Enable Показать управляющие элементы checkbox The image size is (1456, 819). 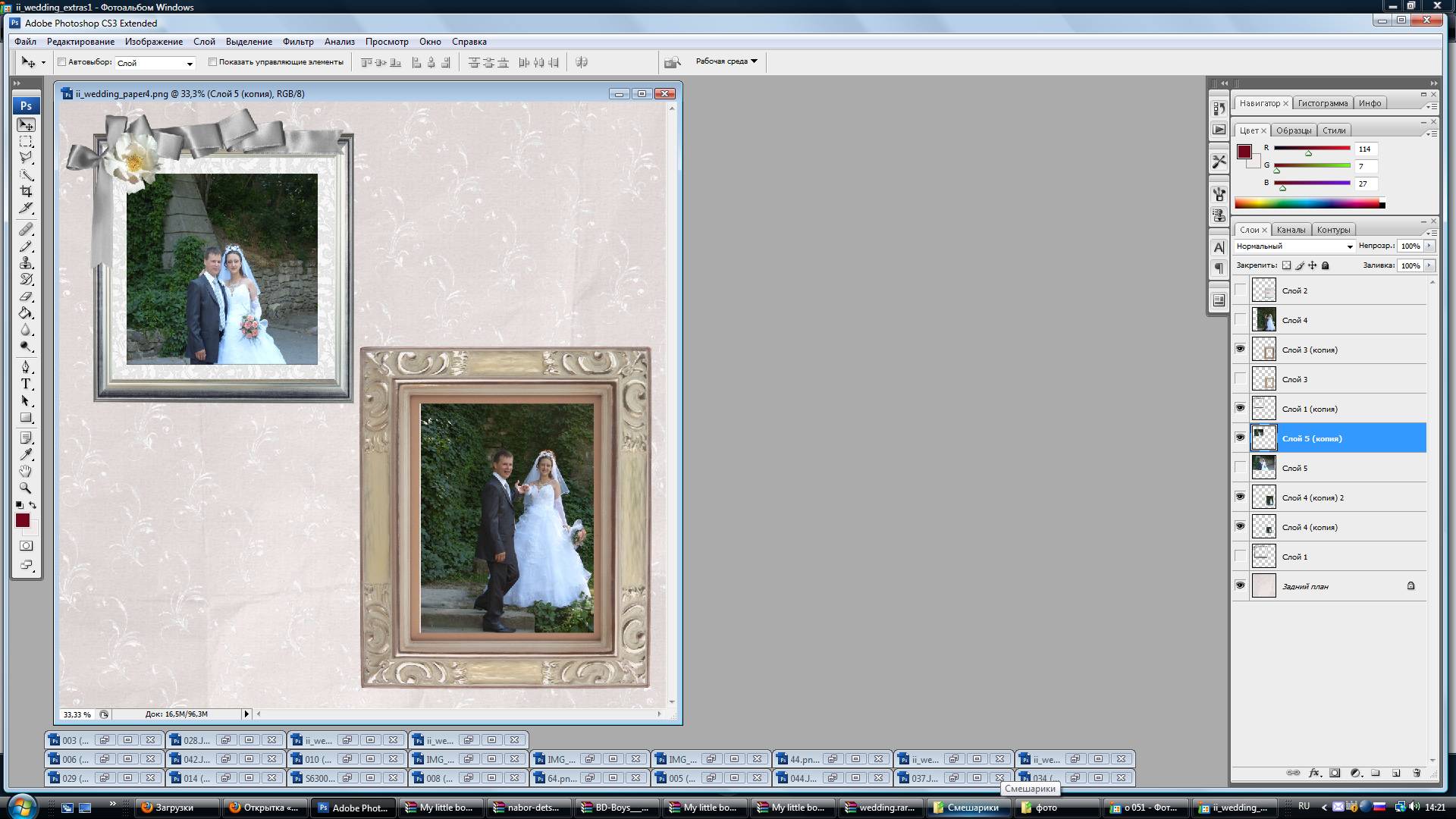[x=212, y=62]
